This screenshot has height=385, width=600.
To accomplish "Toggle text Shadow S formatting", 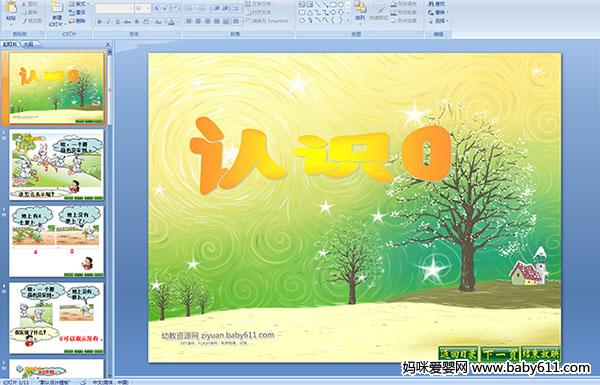I will [137, 22].
